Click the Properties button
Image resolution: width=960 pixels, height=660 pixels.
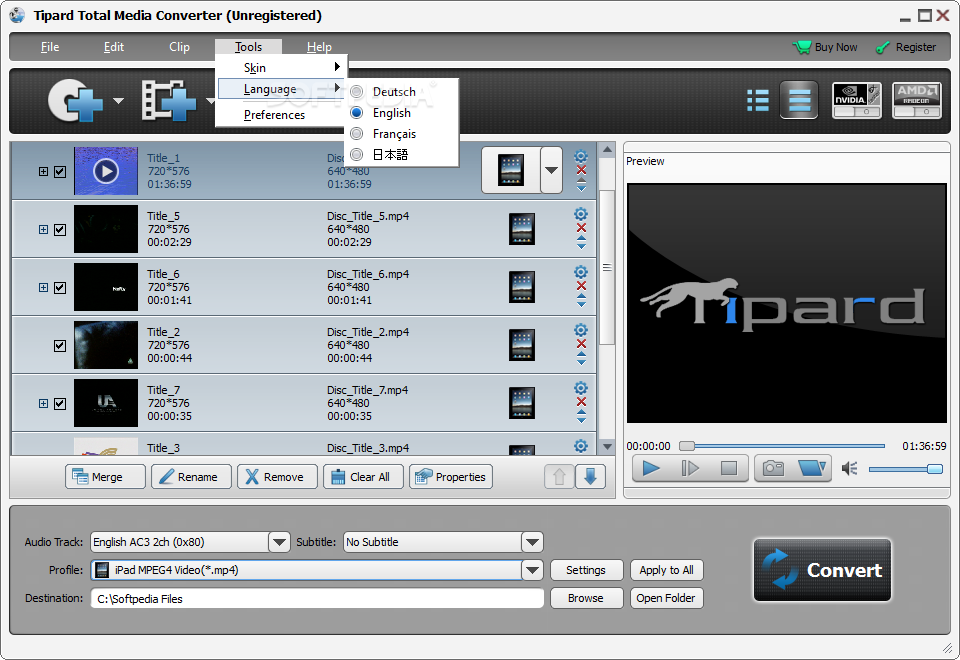[451, 476]
